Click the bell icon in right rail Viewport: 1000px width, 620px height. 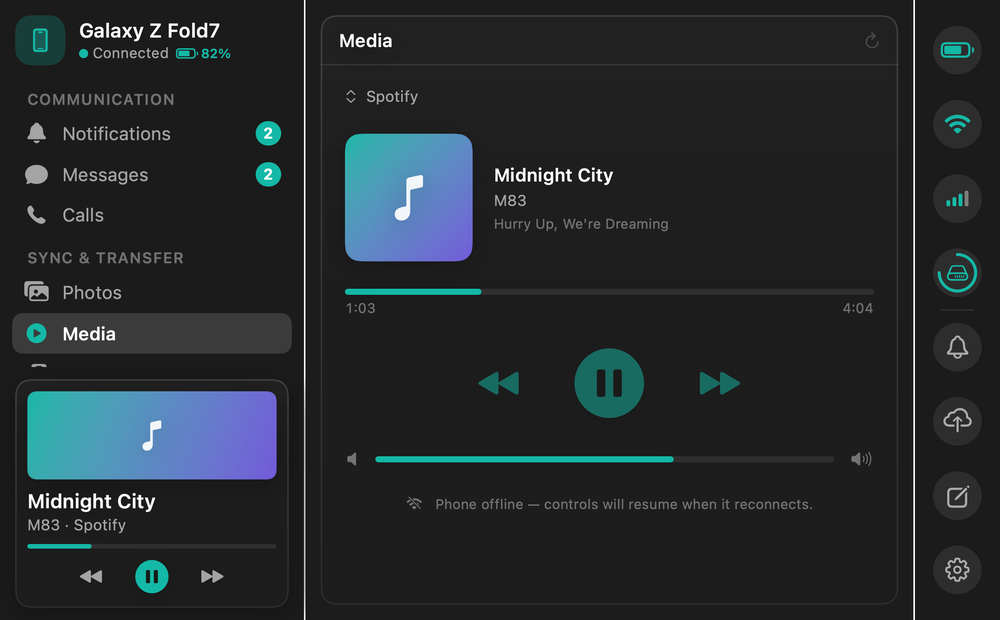(957, 347)
